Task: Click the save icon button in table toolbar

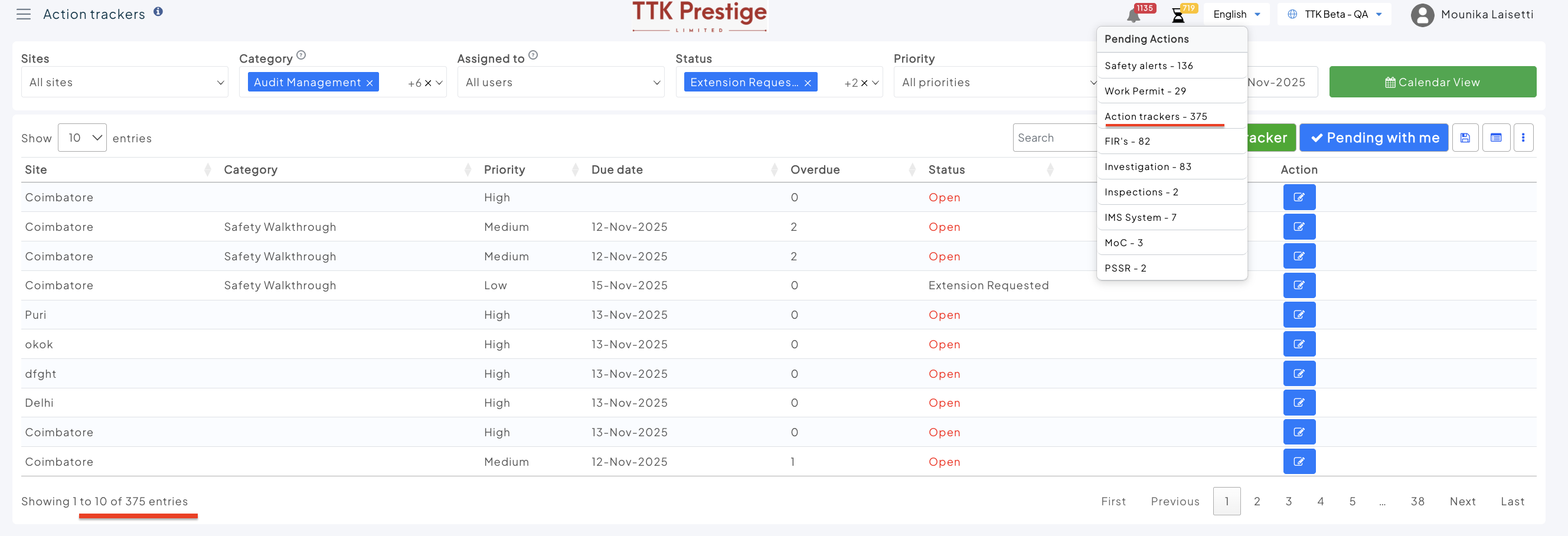Action: 1465,138
